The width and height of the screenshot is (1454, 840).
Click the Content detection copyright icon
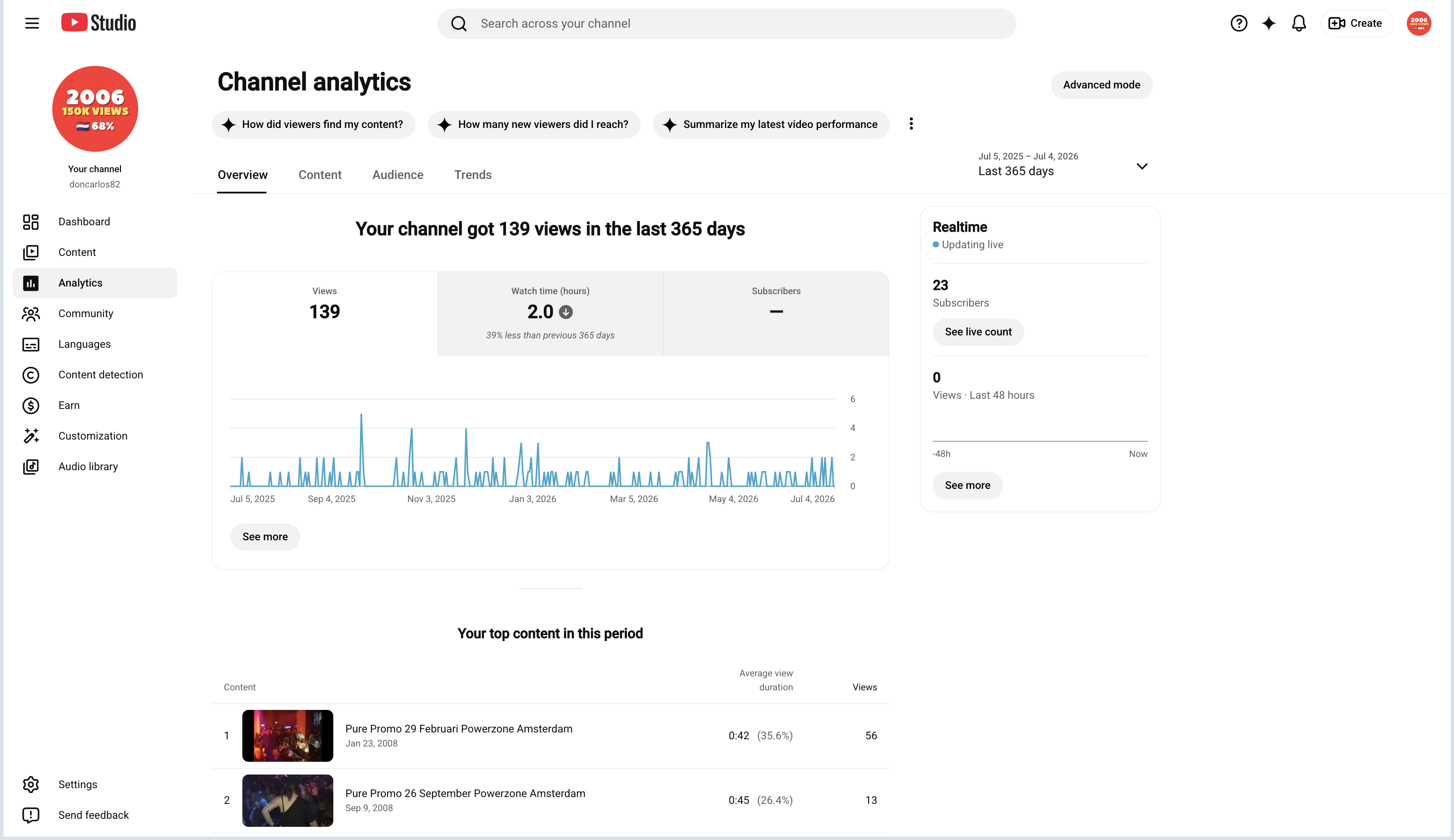pos(31,375)
